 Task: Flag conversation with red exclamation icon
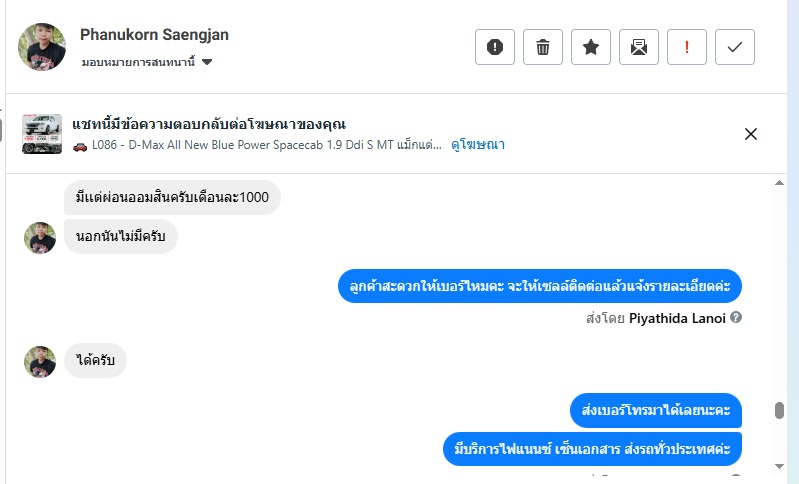coord(686,47)
